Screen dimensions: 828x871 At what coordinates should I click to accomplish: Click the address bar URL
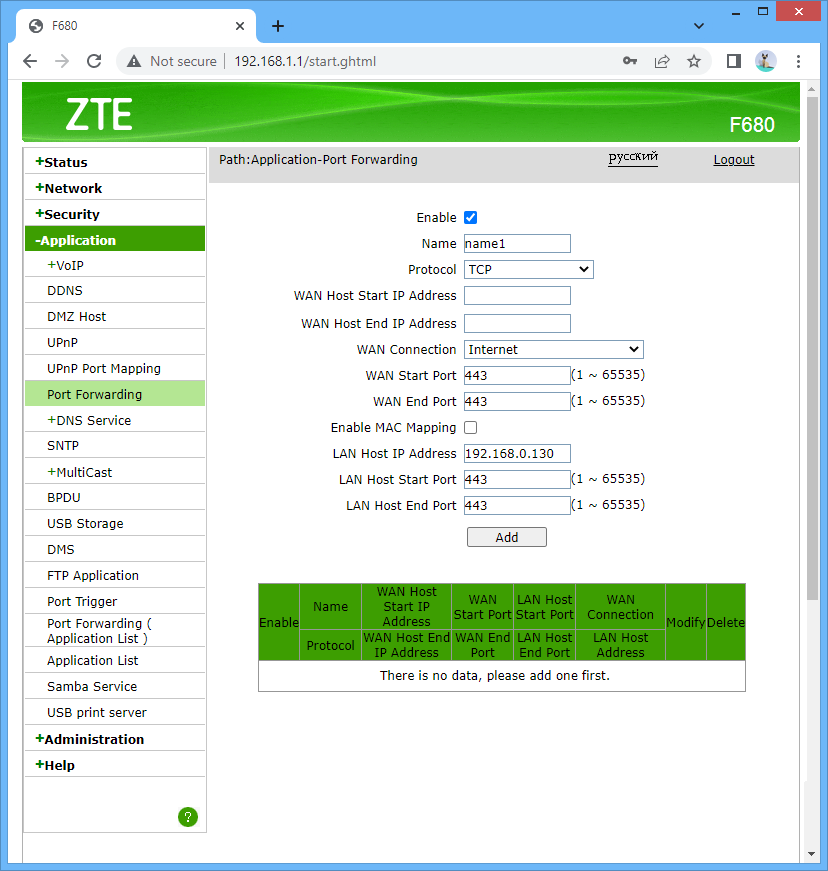pos(305,61)
